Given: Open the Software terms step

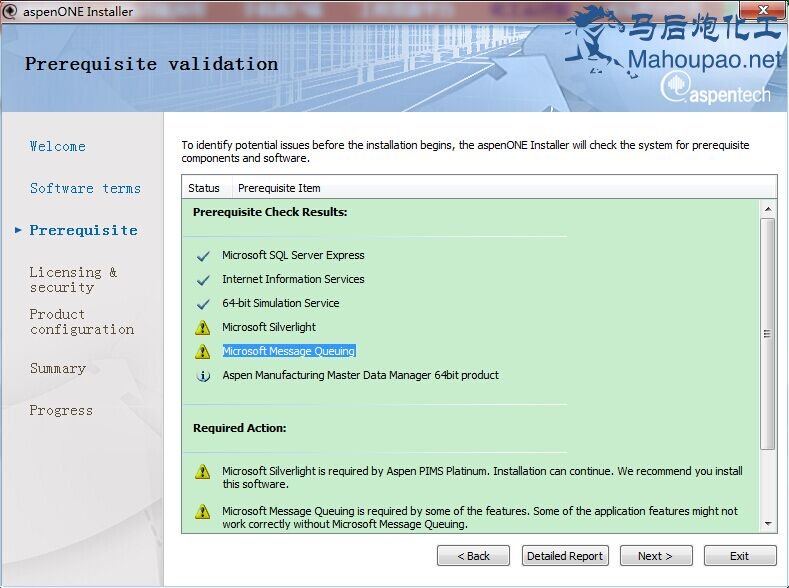Looking at the screenshot, I should (x=85, y=188).
